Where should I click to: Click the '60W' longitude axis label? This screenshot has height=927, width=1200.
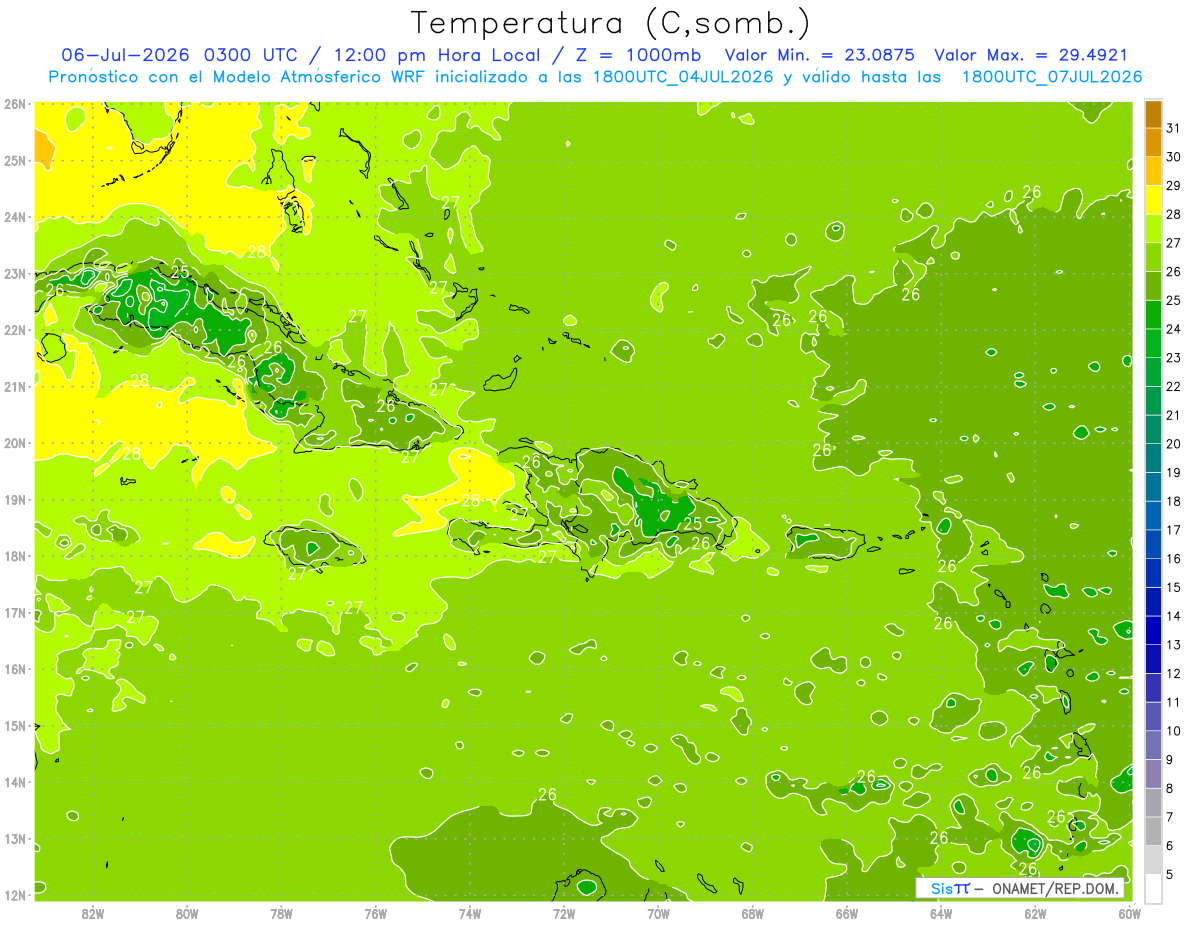coord(1129,913)
